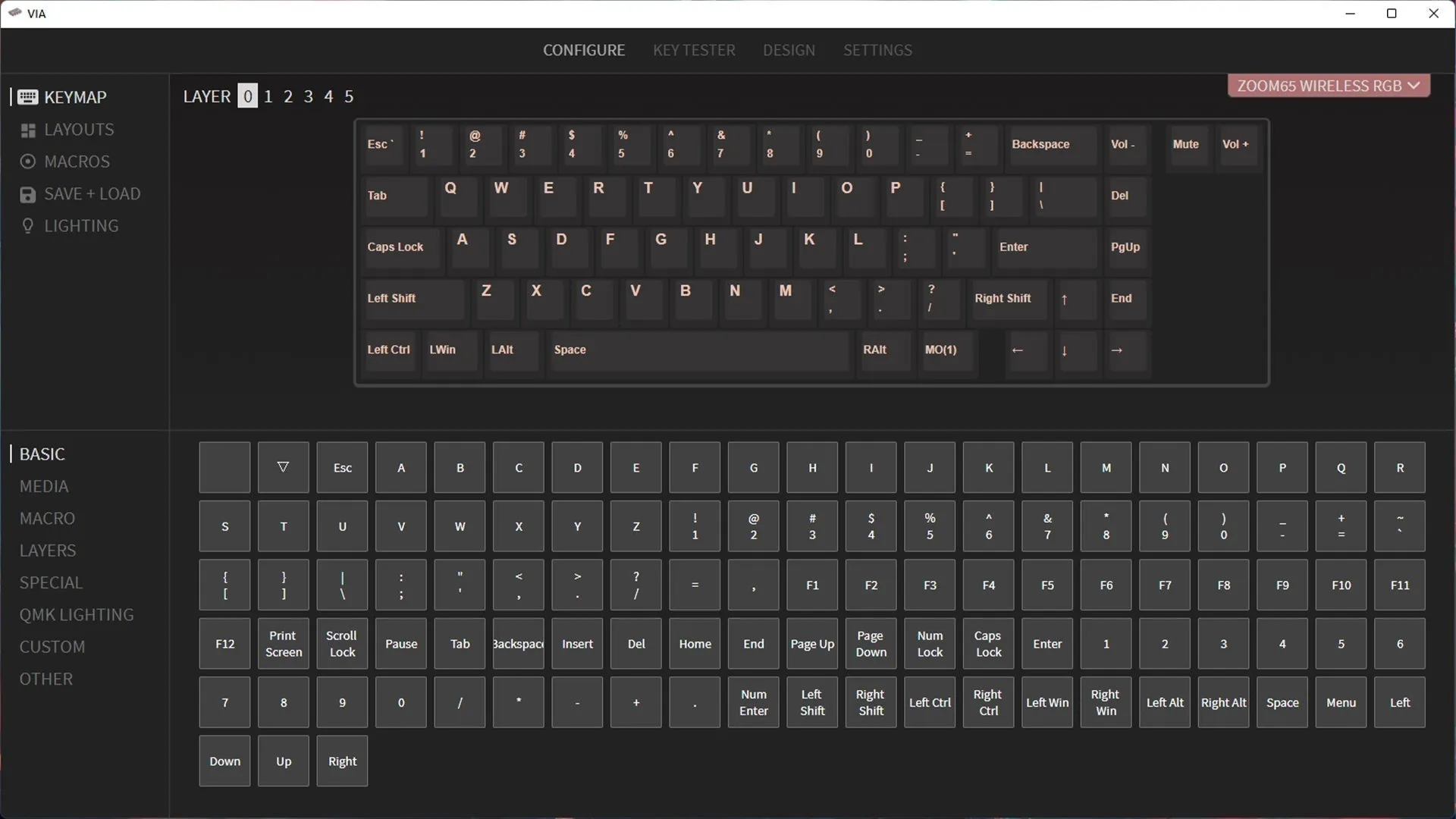The height and width of the screenshot is (819, 1456).
Task: Click the MO(1) key on keyboard
Action: click(x=940, y=349)
